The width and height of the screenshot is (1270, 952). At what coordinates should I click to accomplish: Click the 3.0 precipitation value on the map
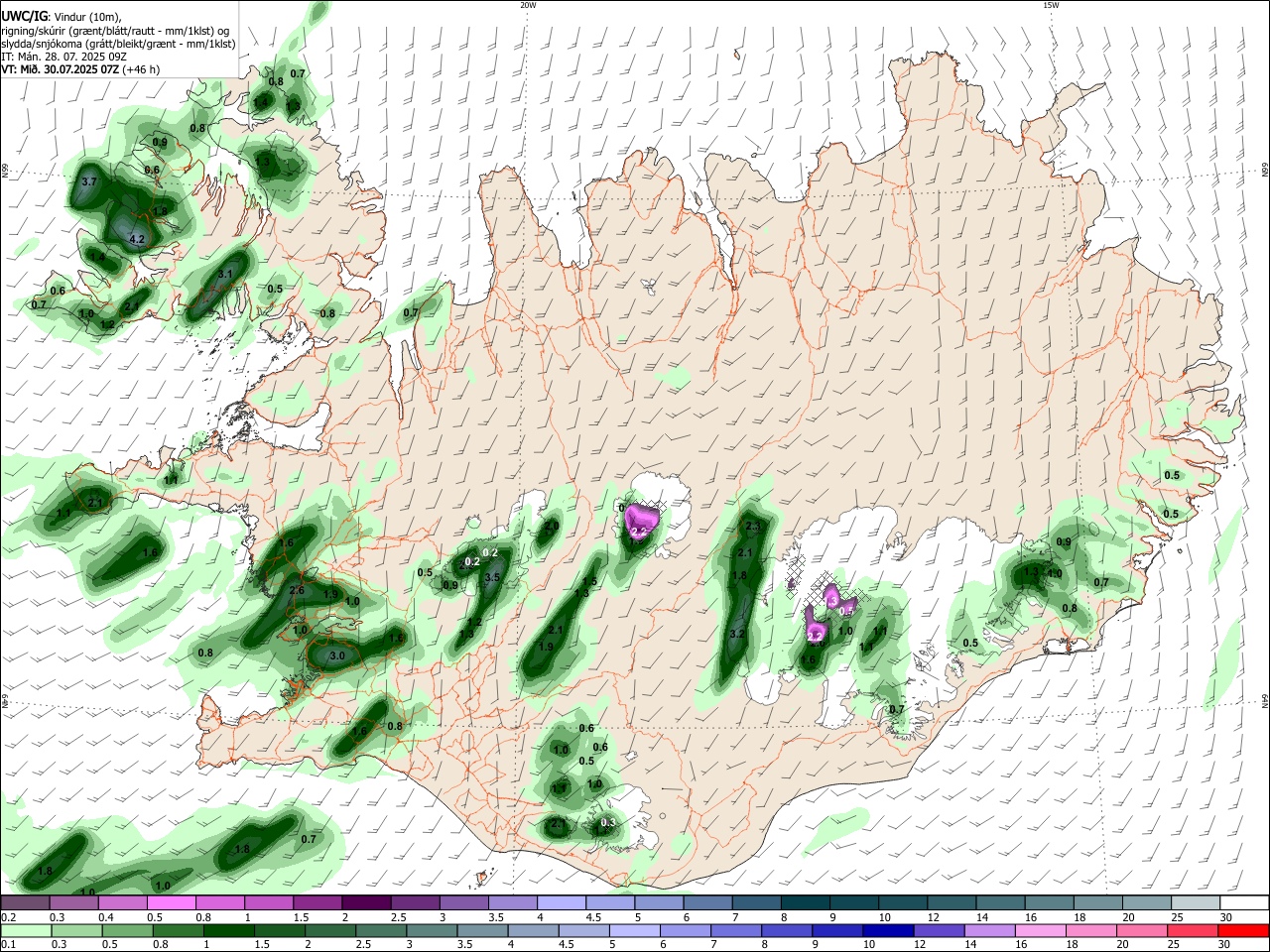click(x=336, y=655)
